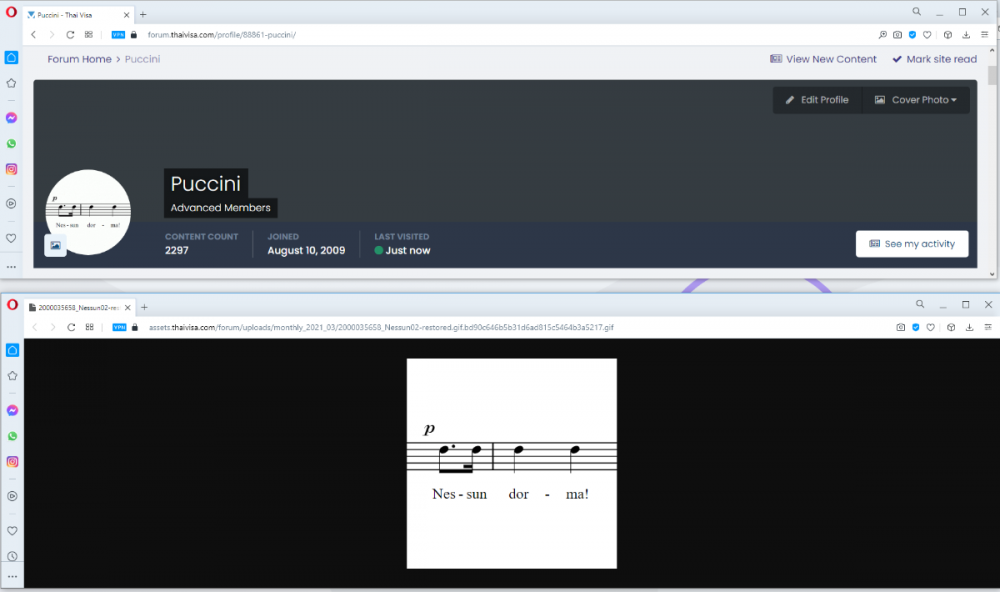Go to Forum Home breadcrumb

[79, 59]
